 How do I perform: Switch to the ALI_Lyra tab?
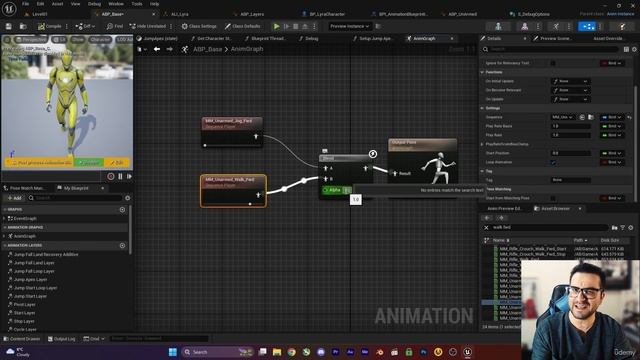(180, 14)
